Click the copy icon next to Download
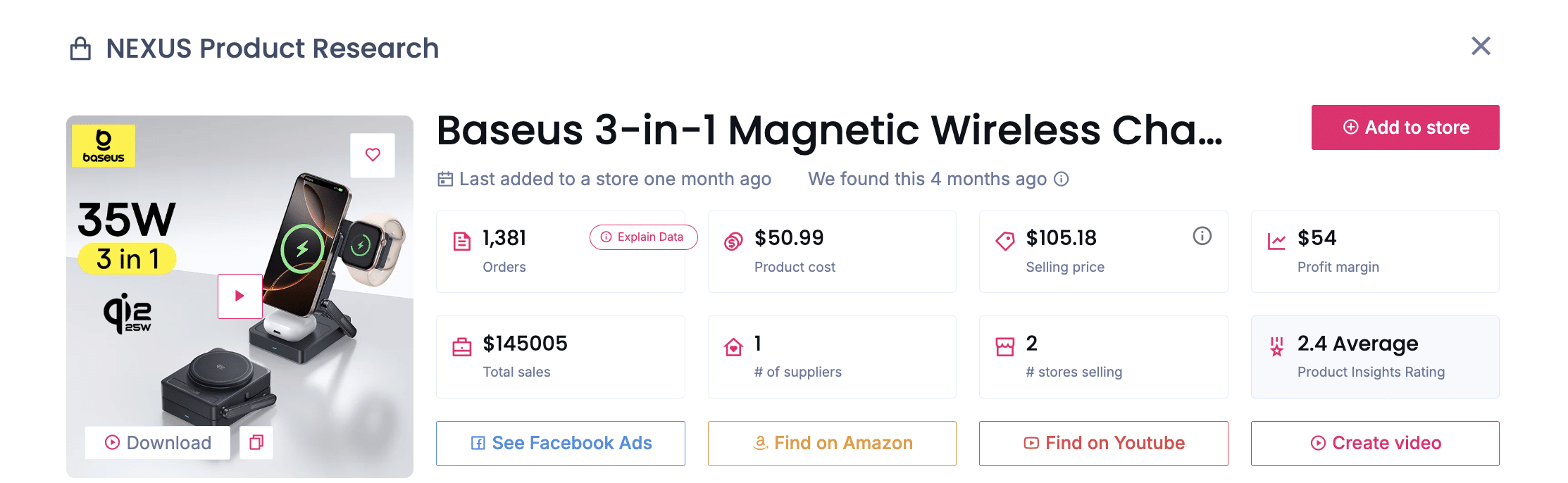Screen dimensions: 1568x483 [x=257, y=443]
